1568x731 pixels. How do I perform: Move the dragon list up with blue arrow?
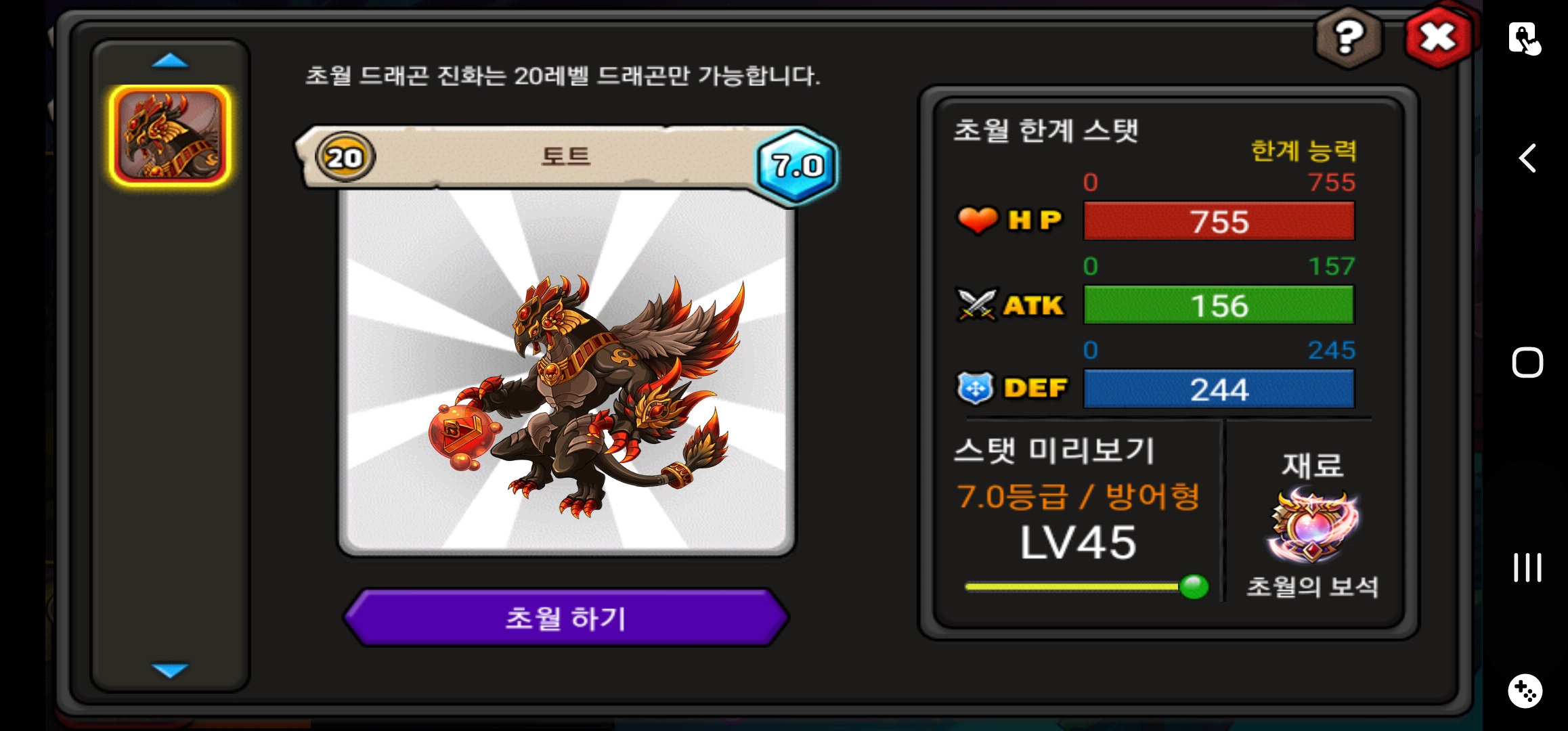(170, 61)
